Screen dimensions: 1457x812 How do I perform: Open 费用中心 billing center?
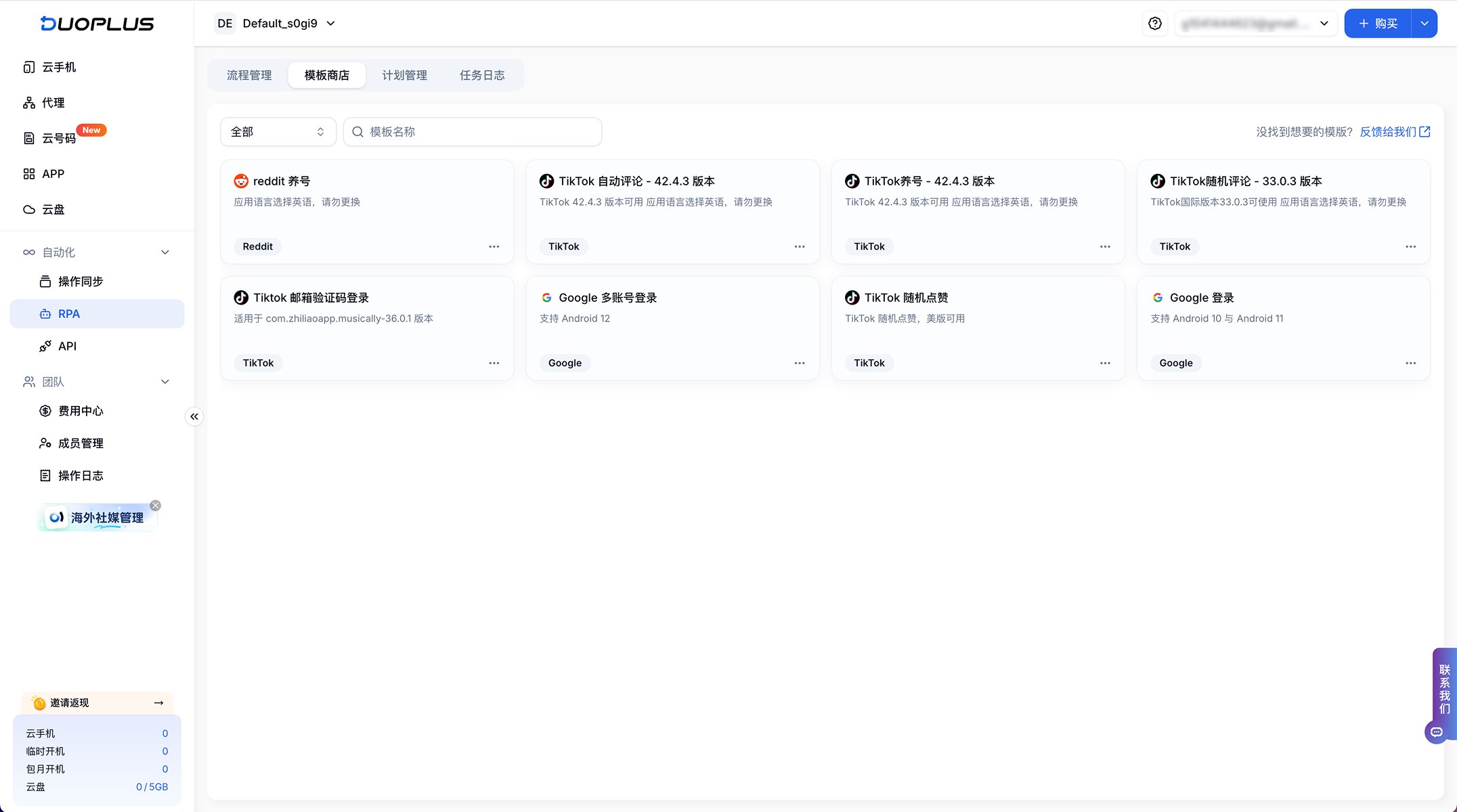coord(97,411)
